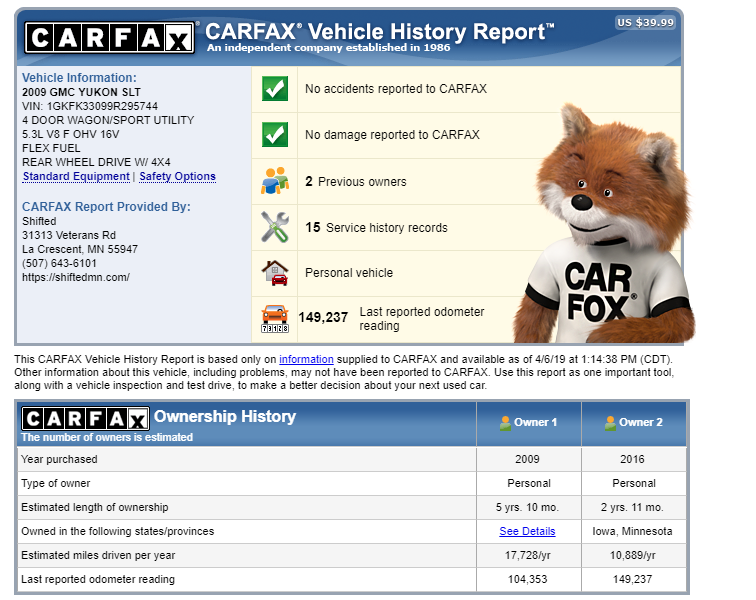Click the '4 DOOR WAGON/SPORT UTILITY' line

click(x=108, y=120)
